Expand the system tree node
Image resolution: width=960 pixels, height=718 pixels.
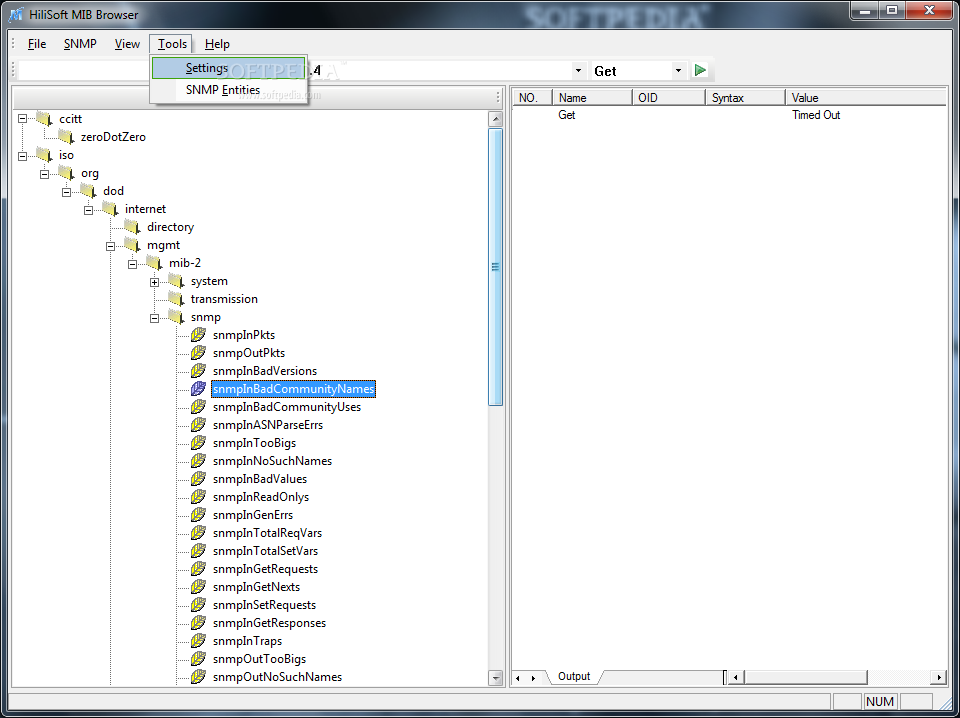155,282
